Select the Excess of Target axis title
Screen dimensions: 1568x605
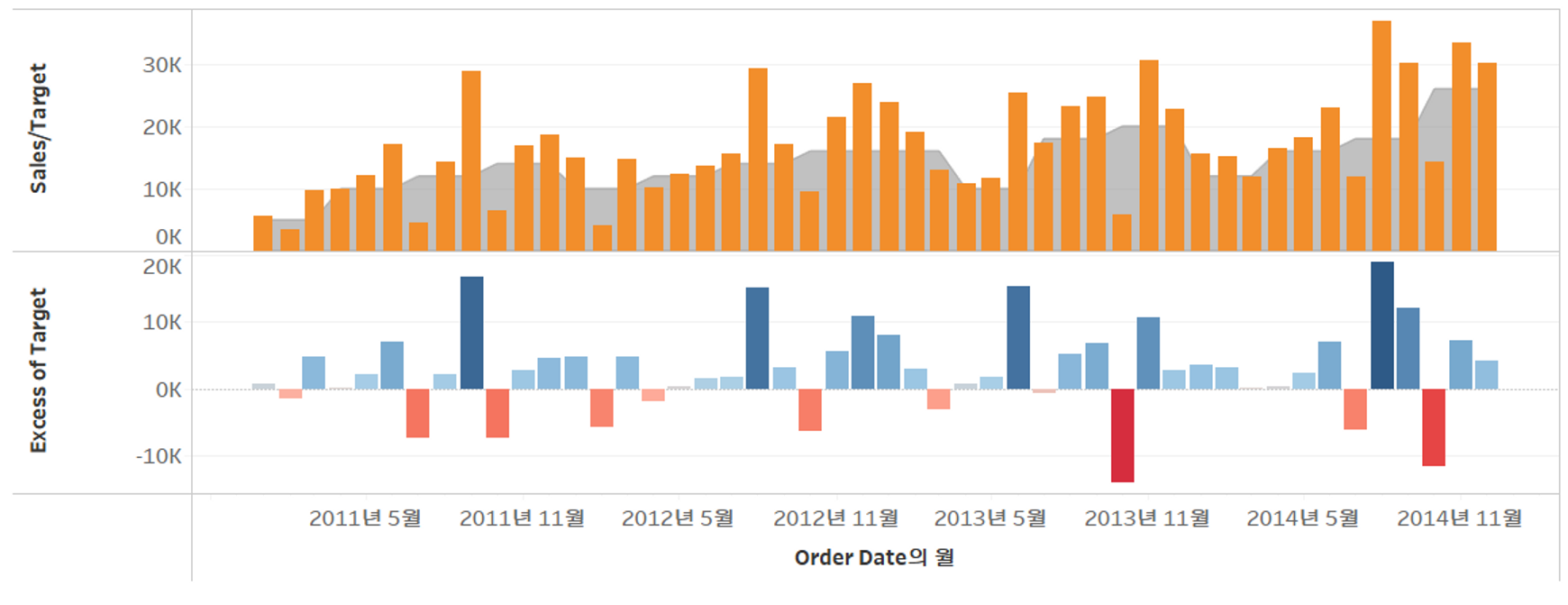[38, 370]
